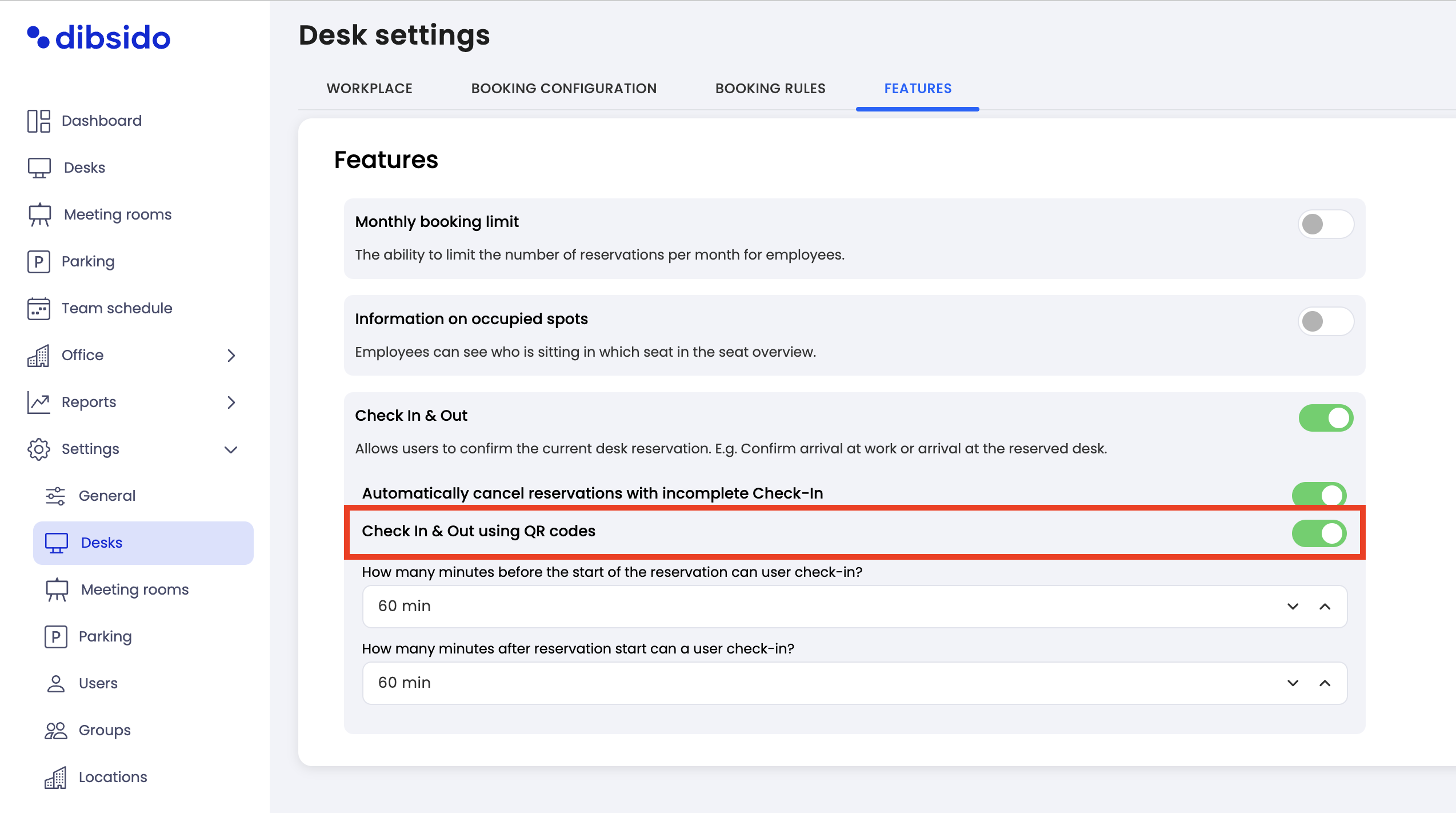Image resolution: width=1456 pixels, height=813 pixels.
Task: Click the dibsido logo link
Action: [99, 38]
